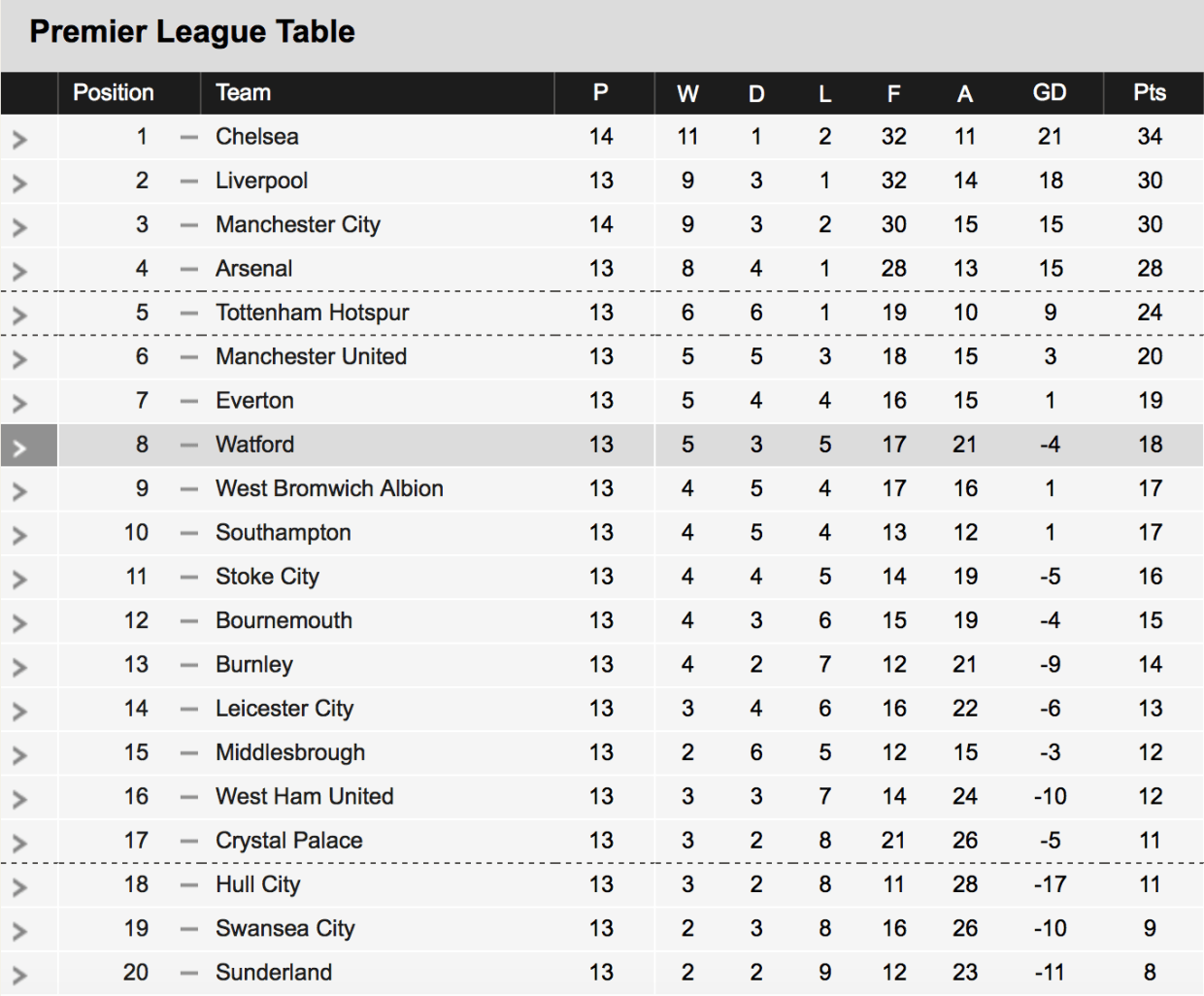Expand the Liverpool row chevron

[x=19, y=183]
